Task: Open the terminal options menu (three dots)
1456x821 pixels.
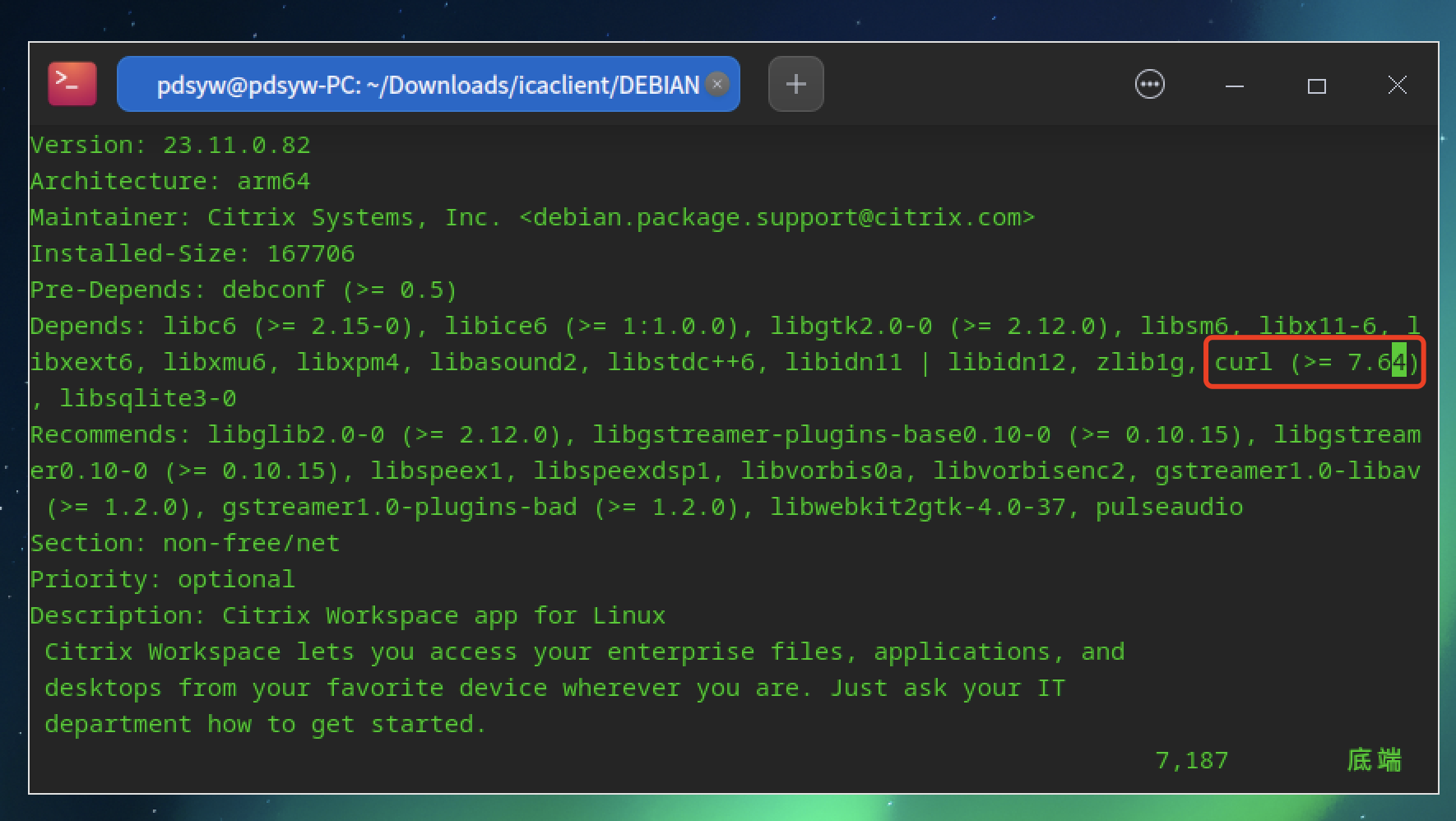Action: (1149, 85)
